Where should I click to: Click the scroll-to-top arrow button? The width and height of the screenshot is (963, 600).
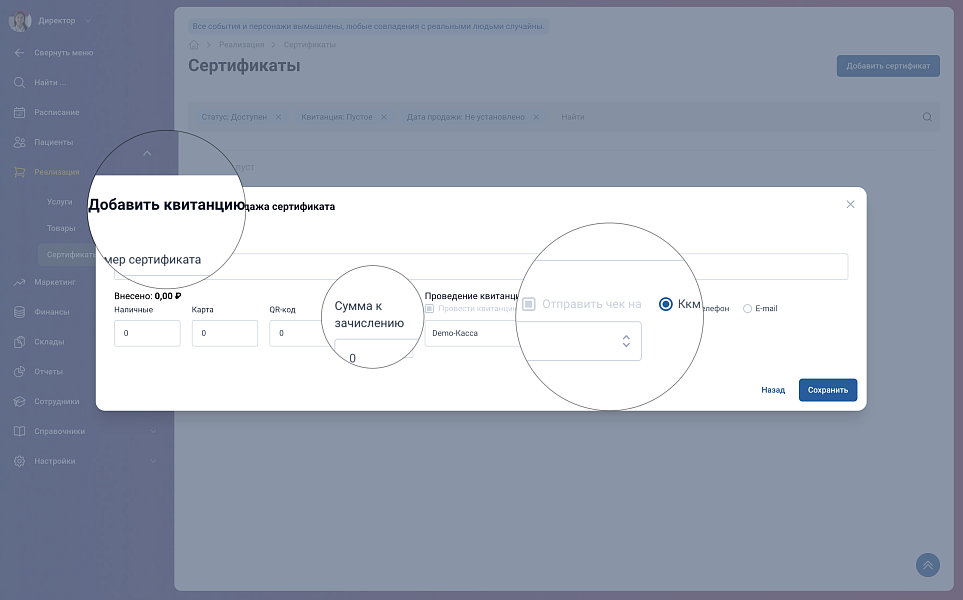(x=928, y=565)
